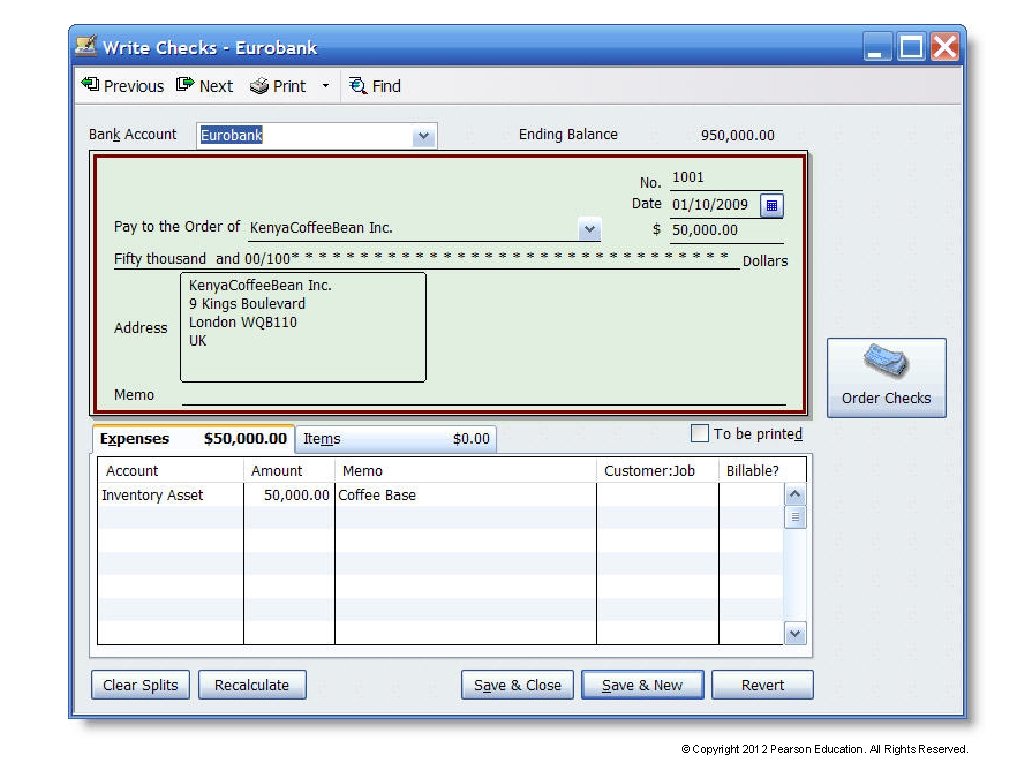Go to the Previous check
This screenshot has height=768, width=1024.
(123, 86)
